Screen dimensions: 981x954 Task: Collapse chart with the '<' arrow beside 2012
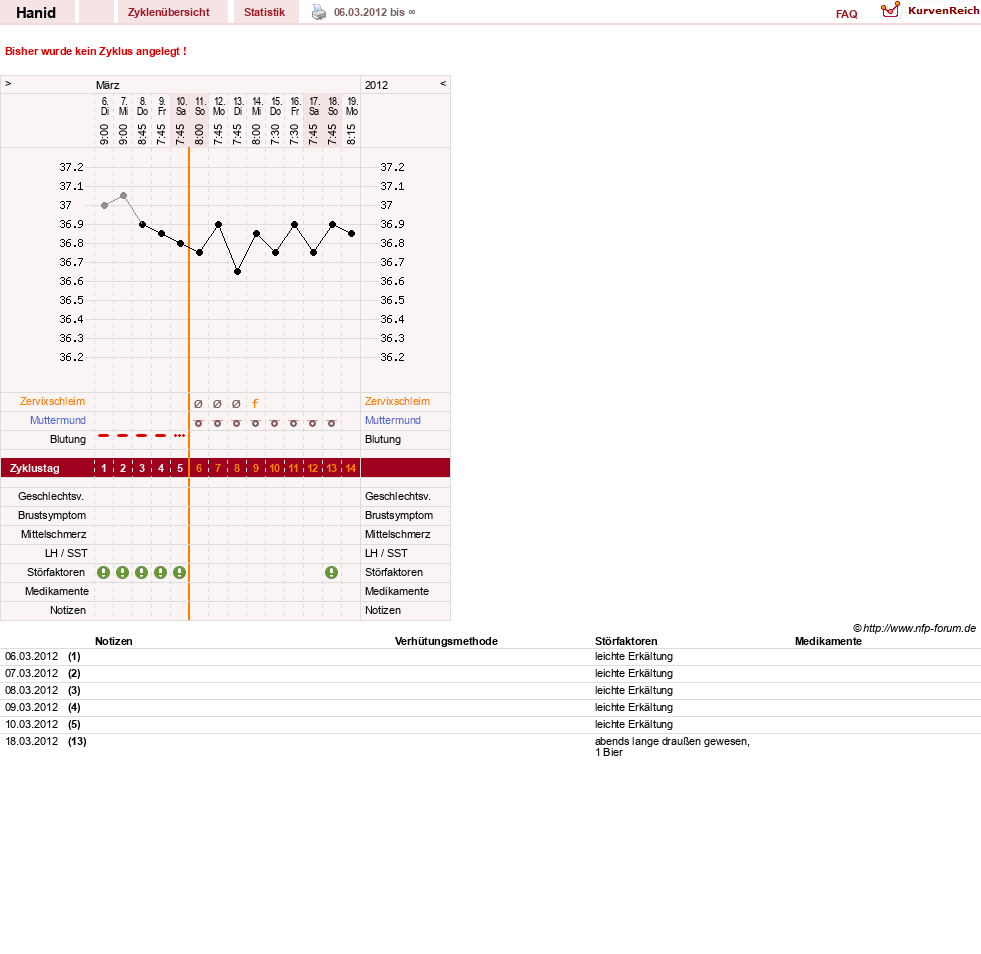(x=443, y=83)
